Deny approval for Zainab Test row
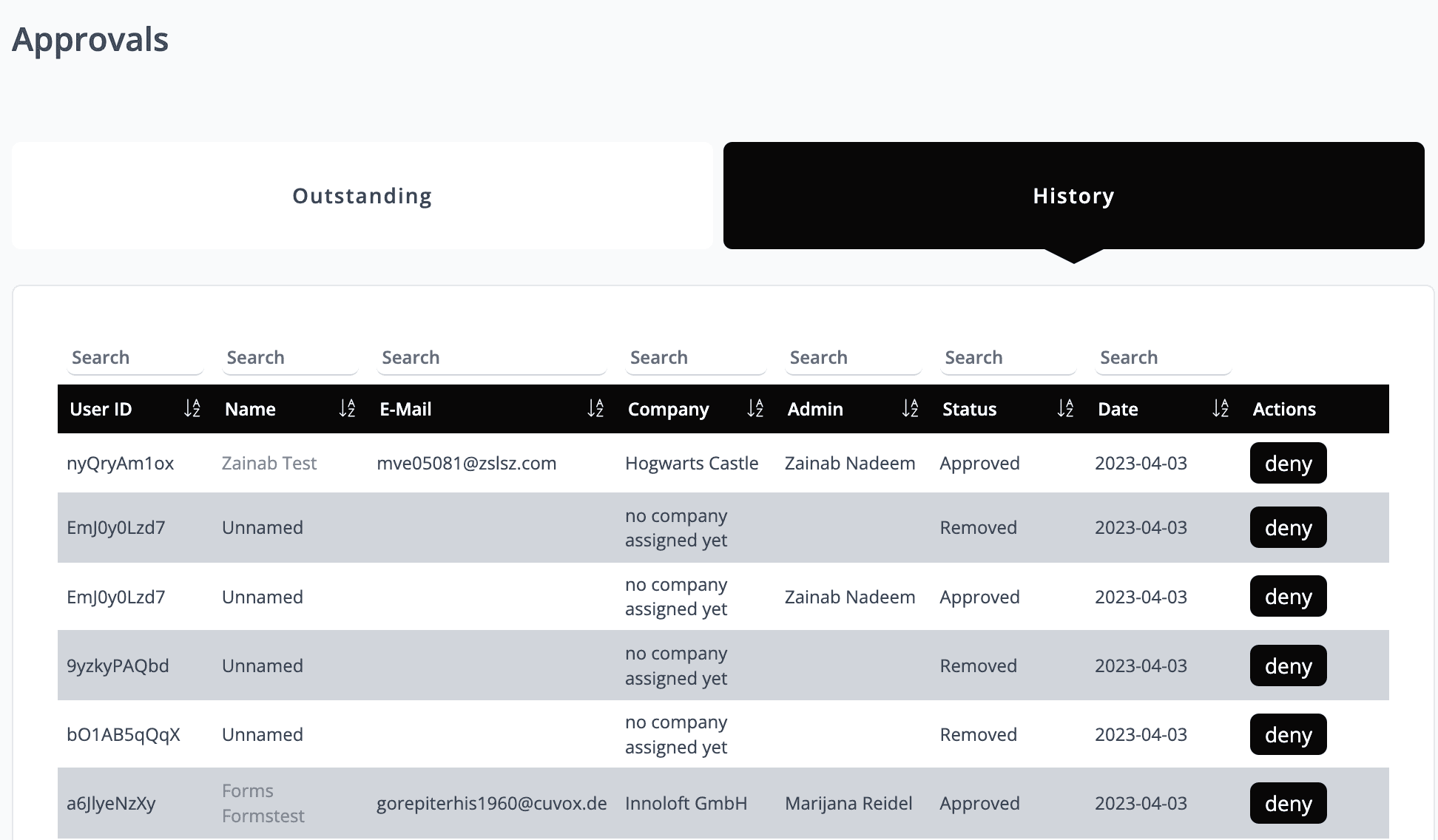 1288,464
